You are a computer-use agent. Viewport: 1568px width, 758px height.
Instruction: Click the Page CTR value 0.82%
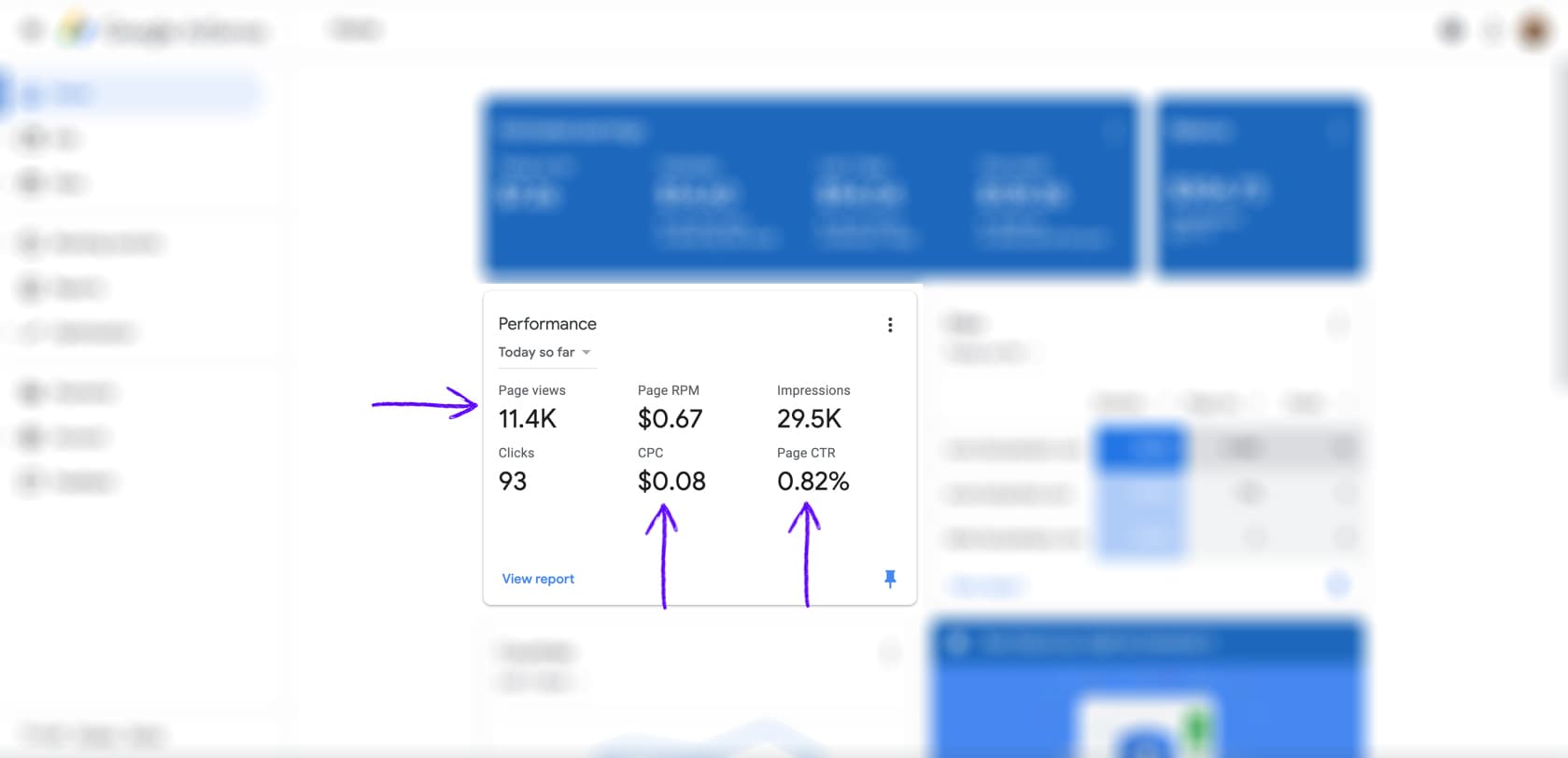pyautogui.click(x=812, y=482)
